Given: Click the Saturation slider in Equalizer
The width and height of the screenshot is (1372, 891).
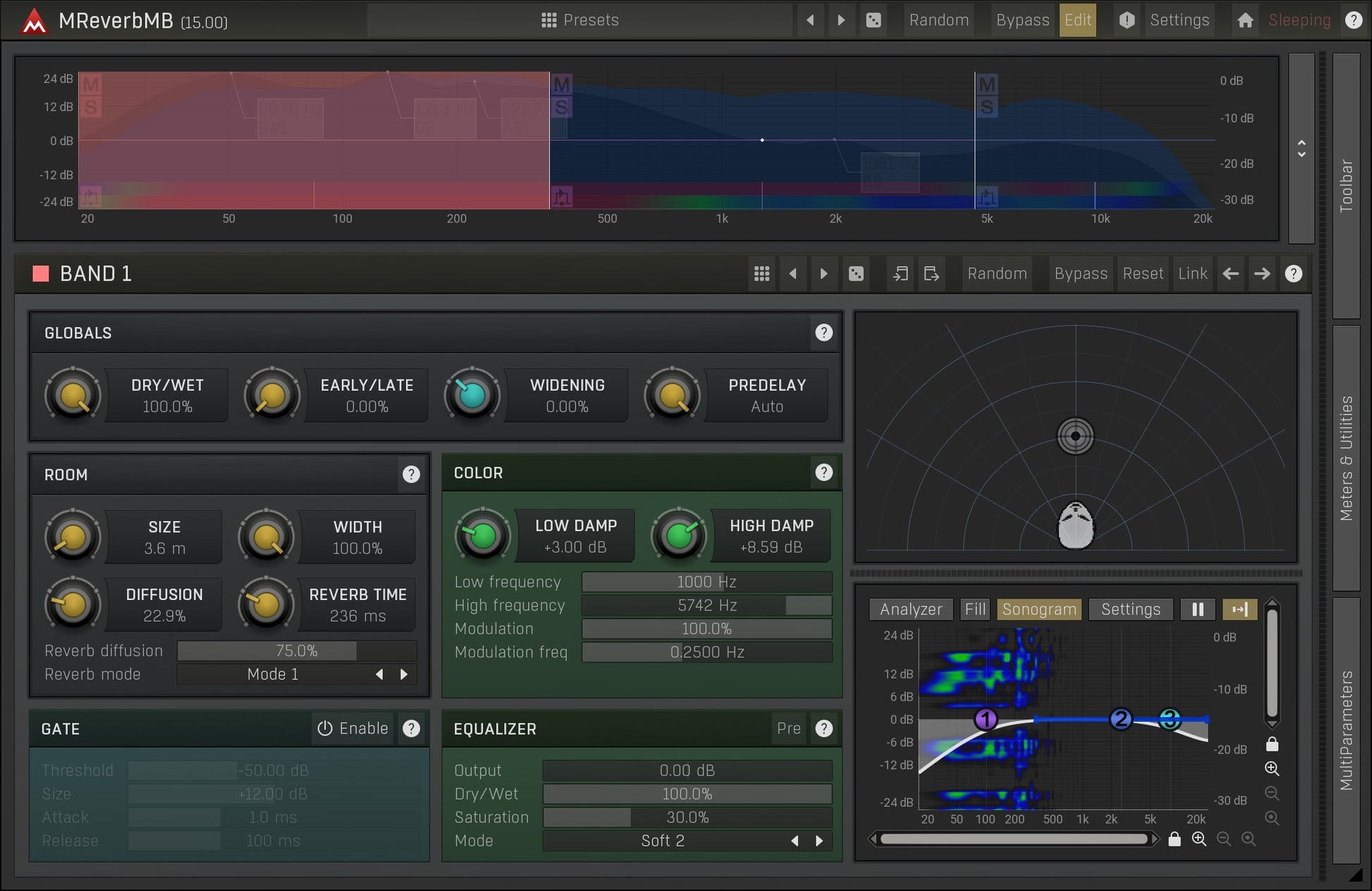Looking at the screenshot, I should click(687, 818).
